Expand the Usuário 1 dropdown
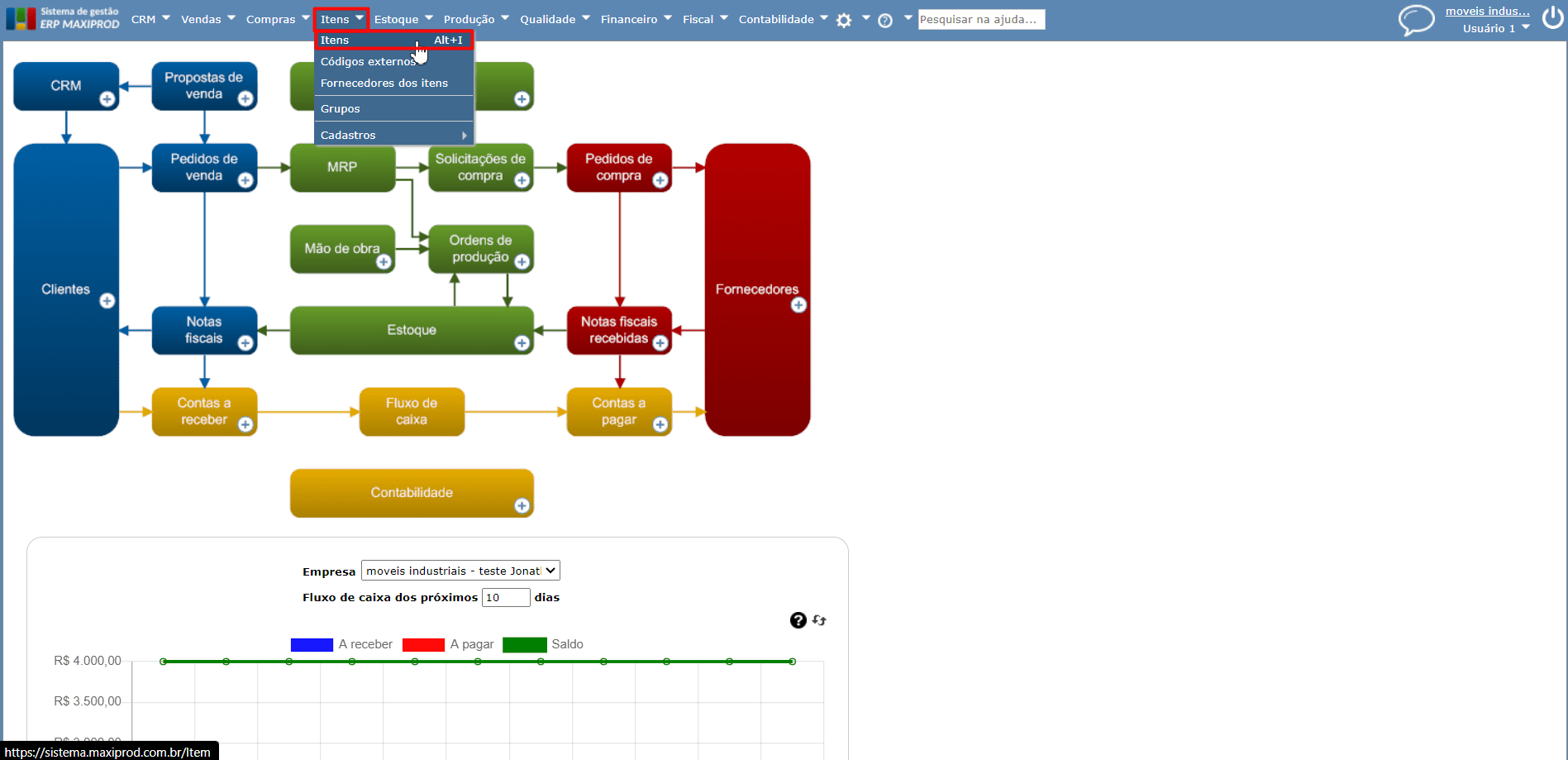The image size is (1568, 760). tap(1496, 28)
